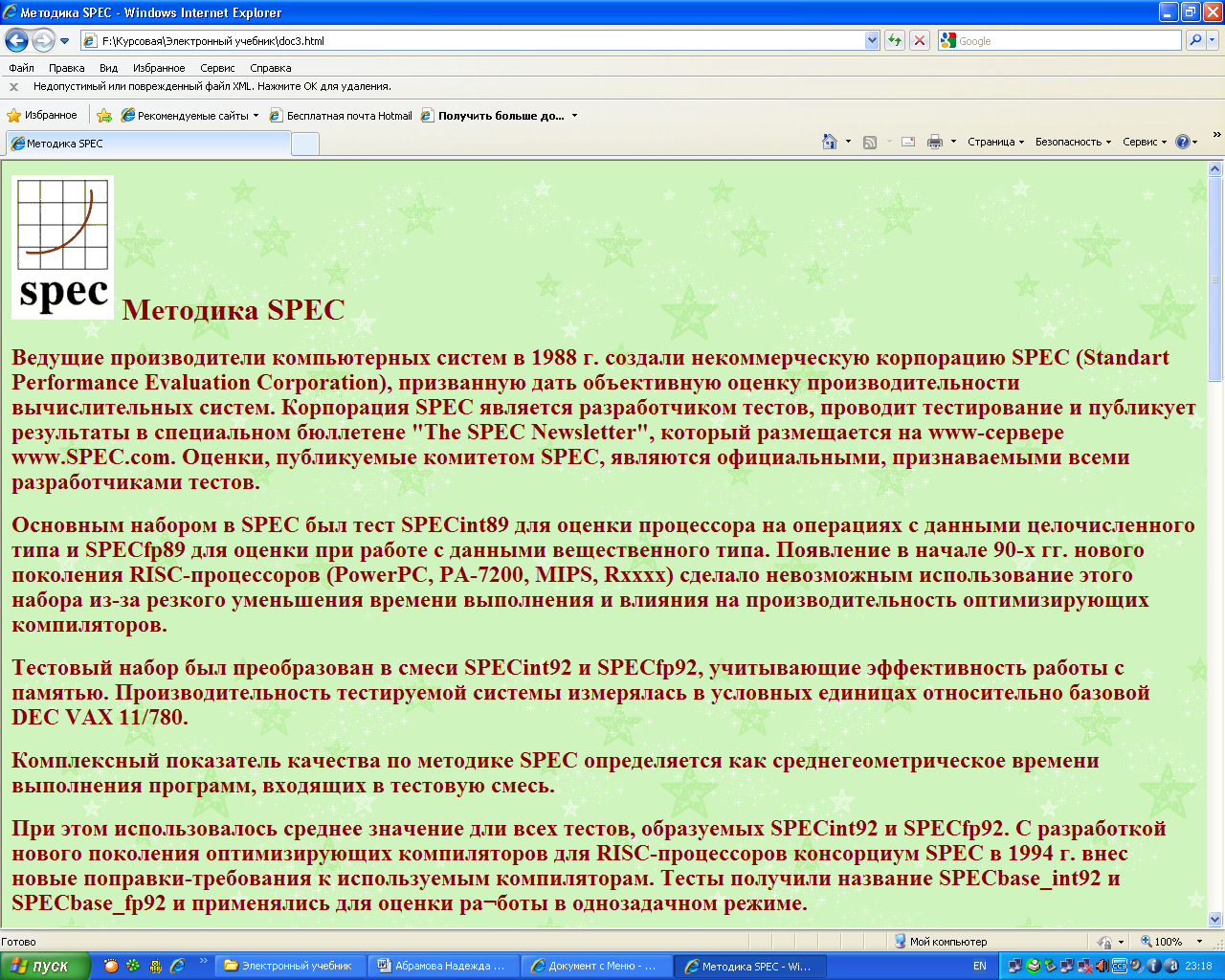Open the Избранное menu in menu bar
The height and width of the screenshot is (980, 1225).
(159, 68)
